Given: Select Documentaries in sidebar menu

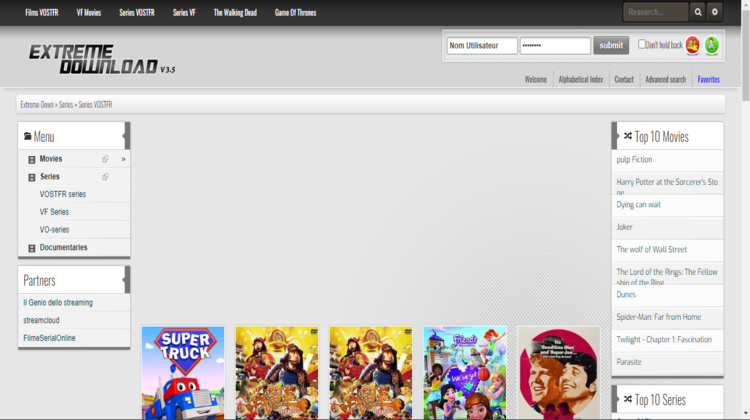Looking at the screenshot, I should tap(63, 247).
